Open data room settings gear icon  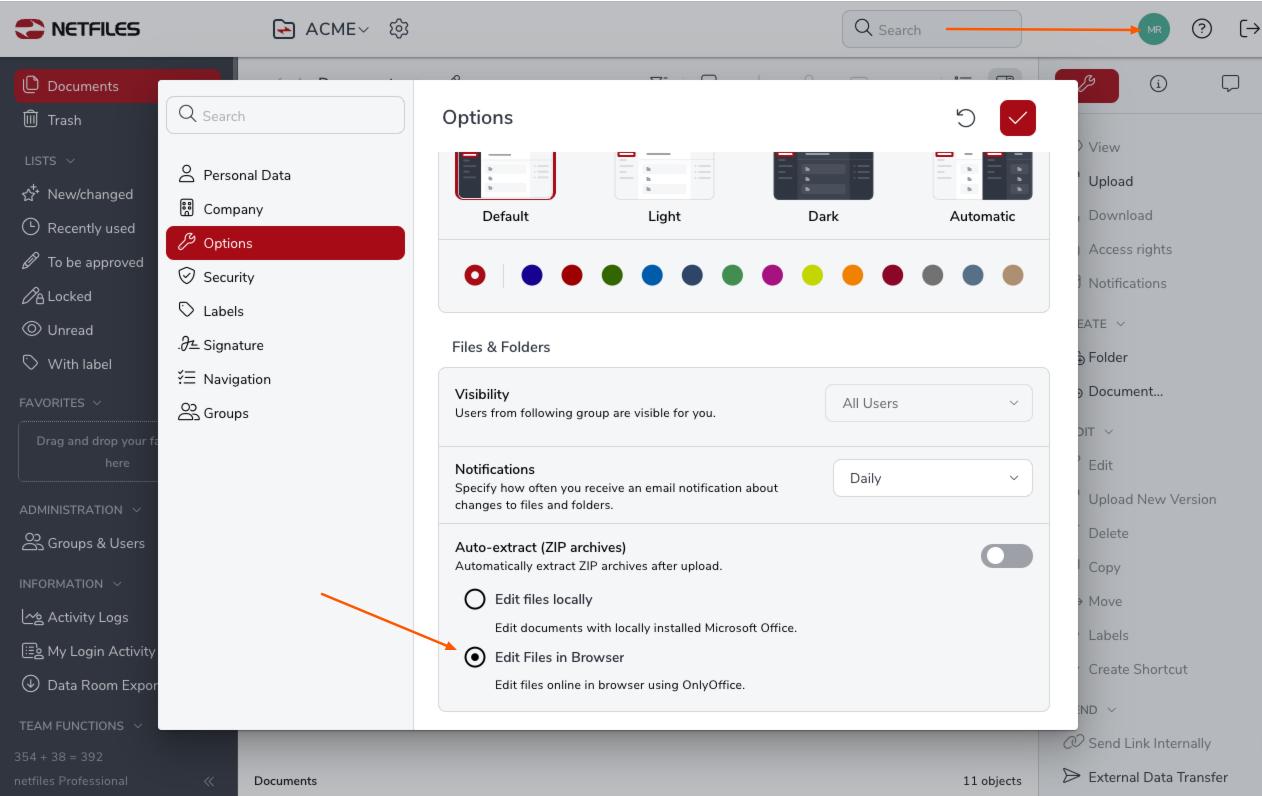pos(399,29)
